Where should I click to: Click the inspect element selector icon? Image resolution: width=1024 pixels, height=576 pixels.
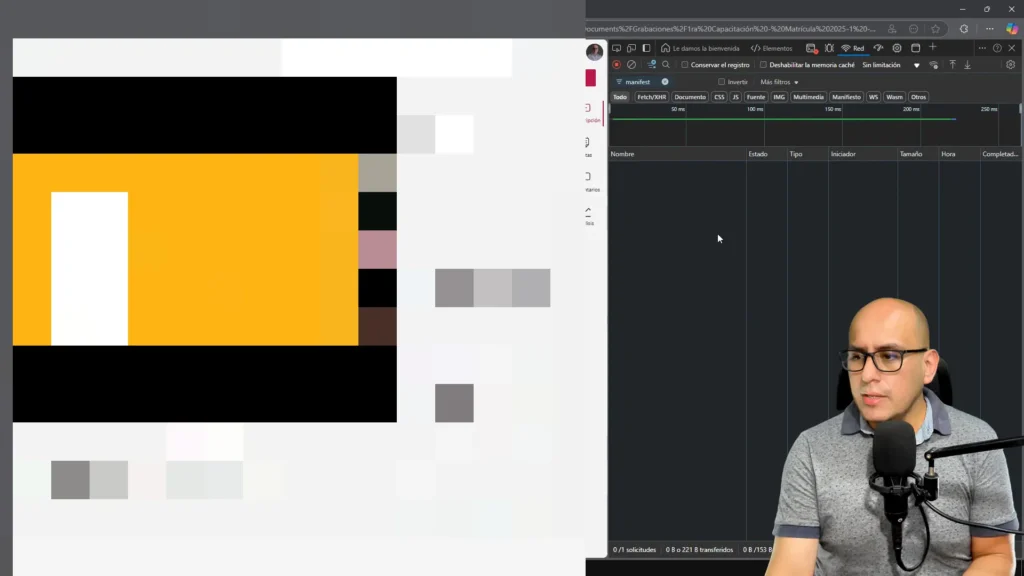tap(616, 48)
